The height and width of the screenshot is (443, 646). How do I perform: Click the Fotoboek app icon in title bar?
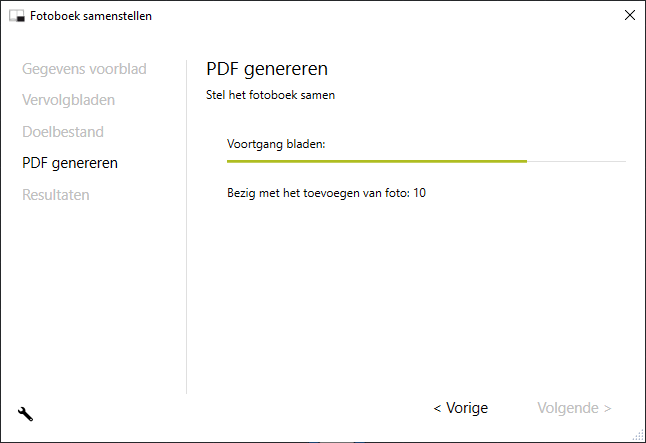[16, 16]
